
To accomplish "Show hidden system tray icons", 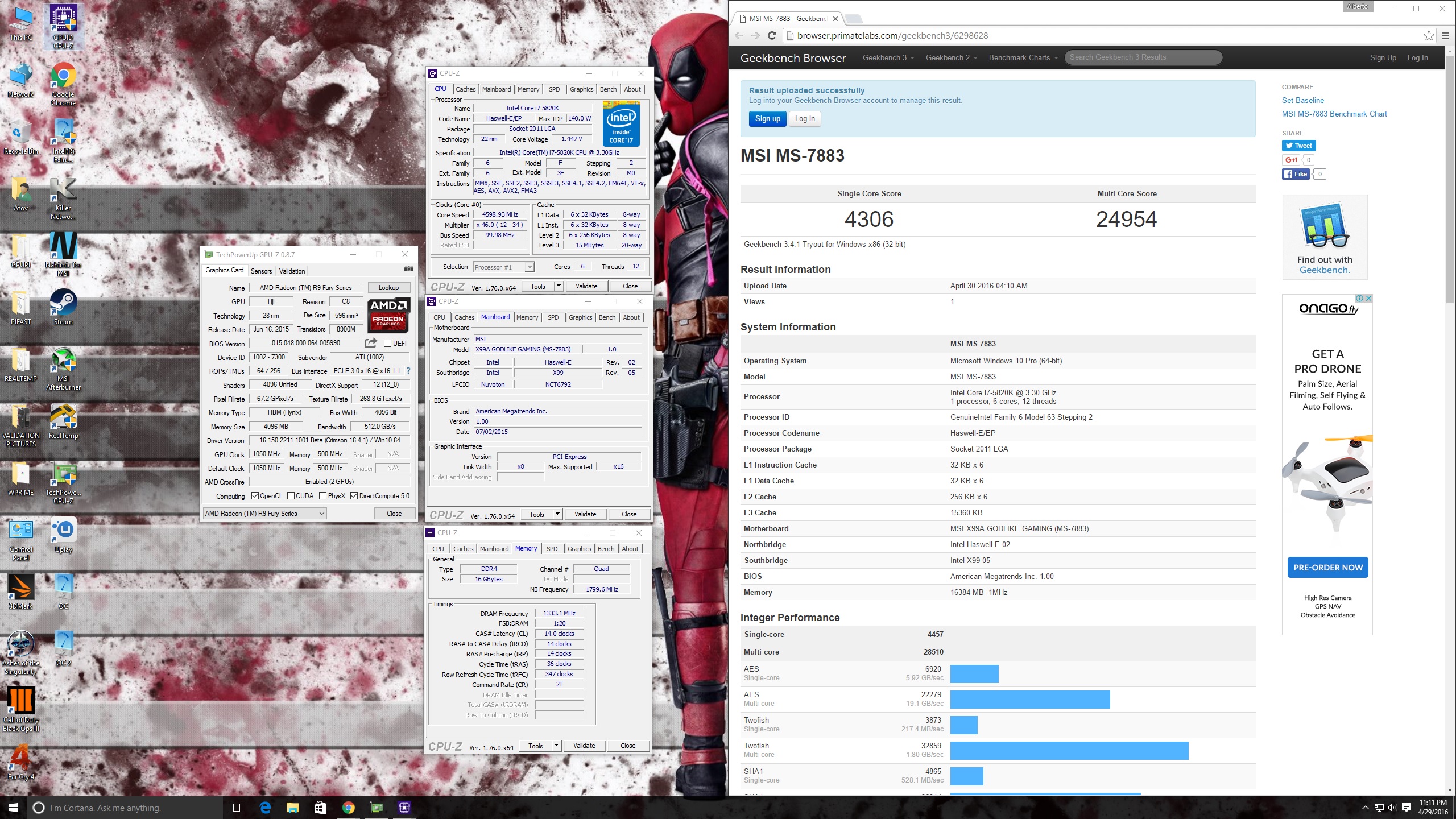I will [x=1365, y=808].
